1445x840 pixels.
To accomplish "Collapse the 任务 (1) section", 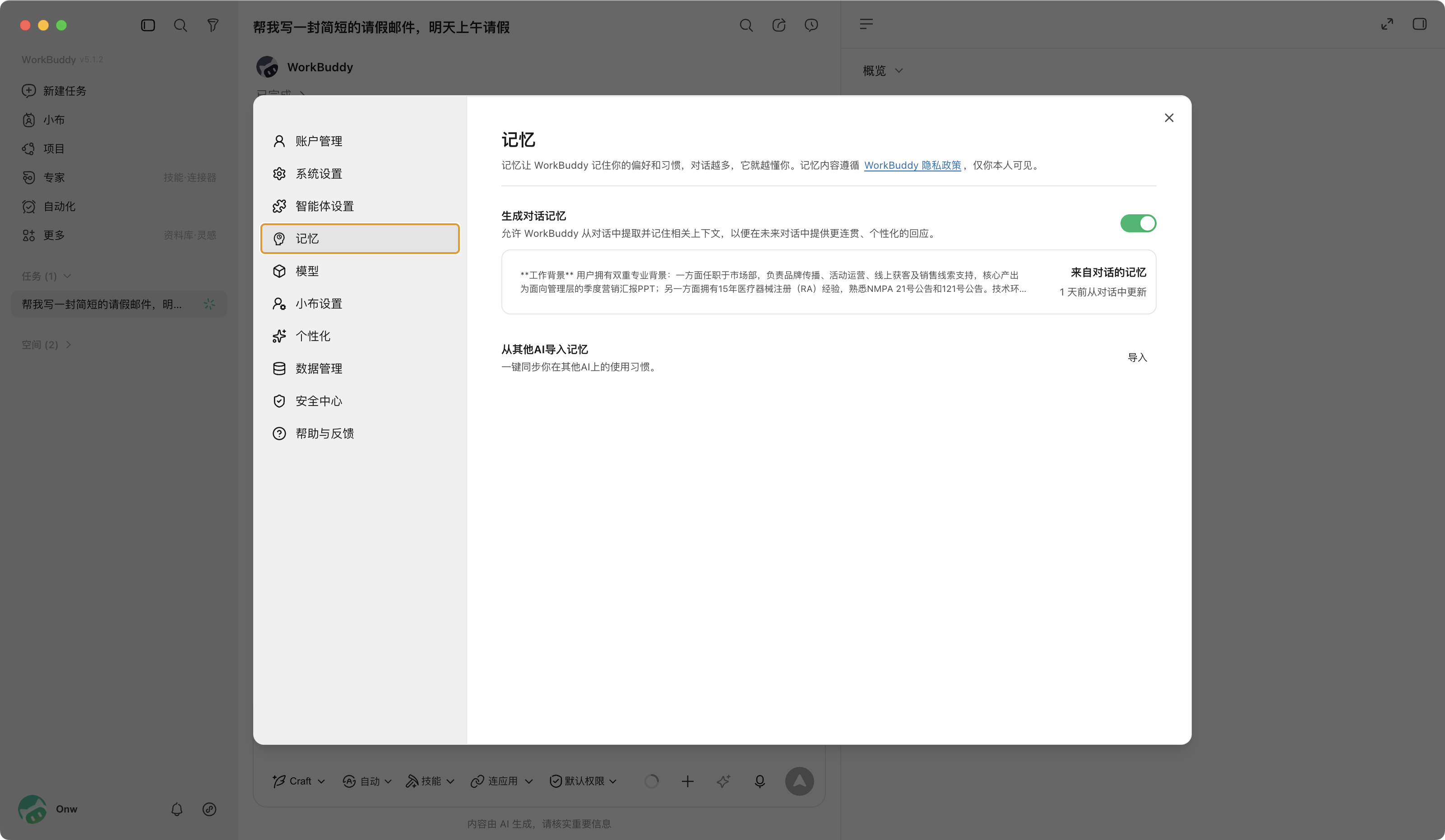I will (x=46, y=276).
